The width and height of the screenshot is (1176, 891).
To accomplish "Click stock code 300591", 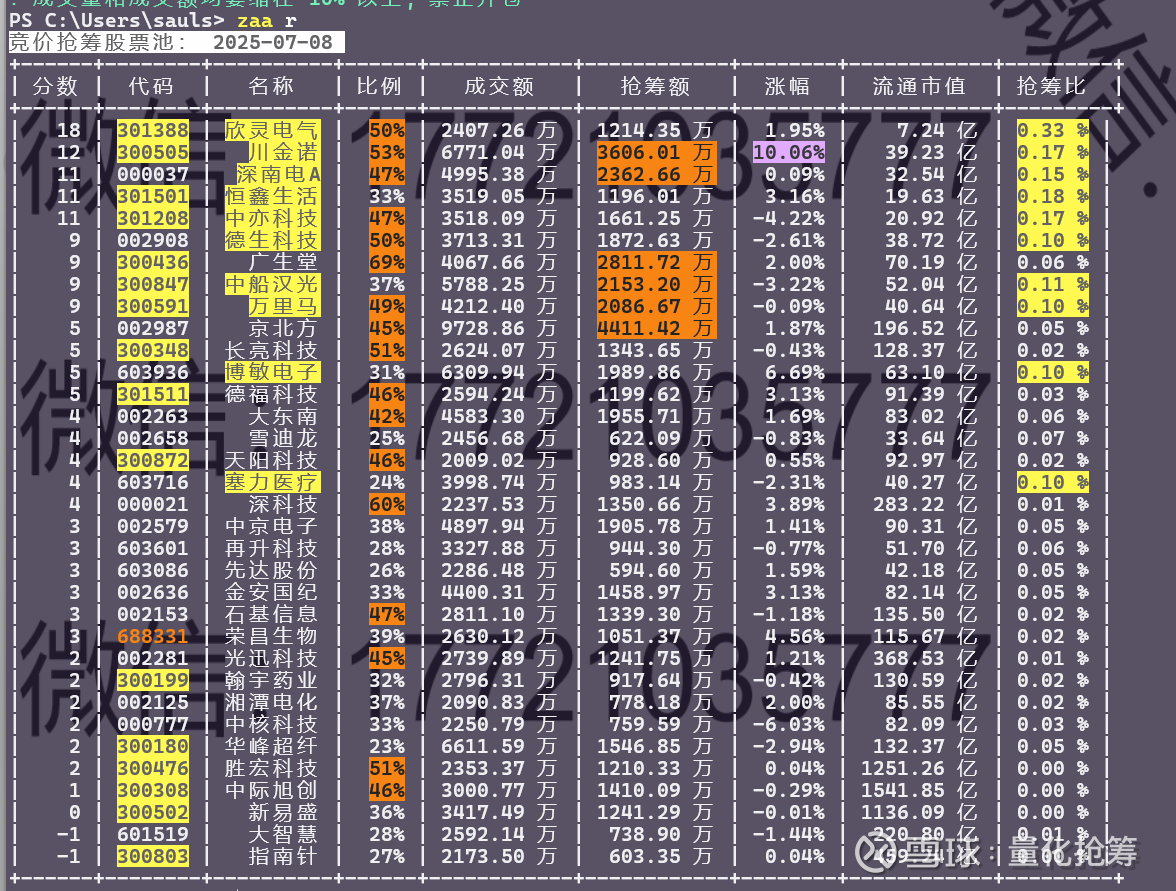I will pyautogui.click(x=153, y=307).
